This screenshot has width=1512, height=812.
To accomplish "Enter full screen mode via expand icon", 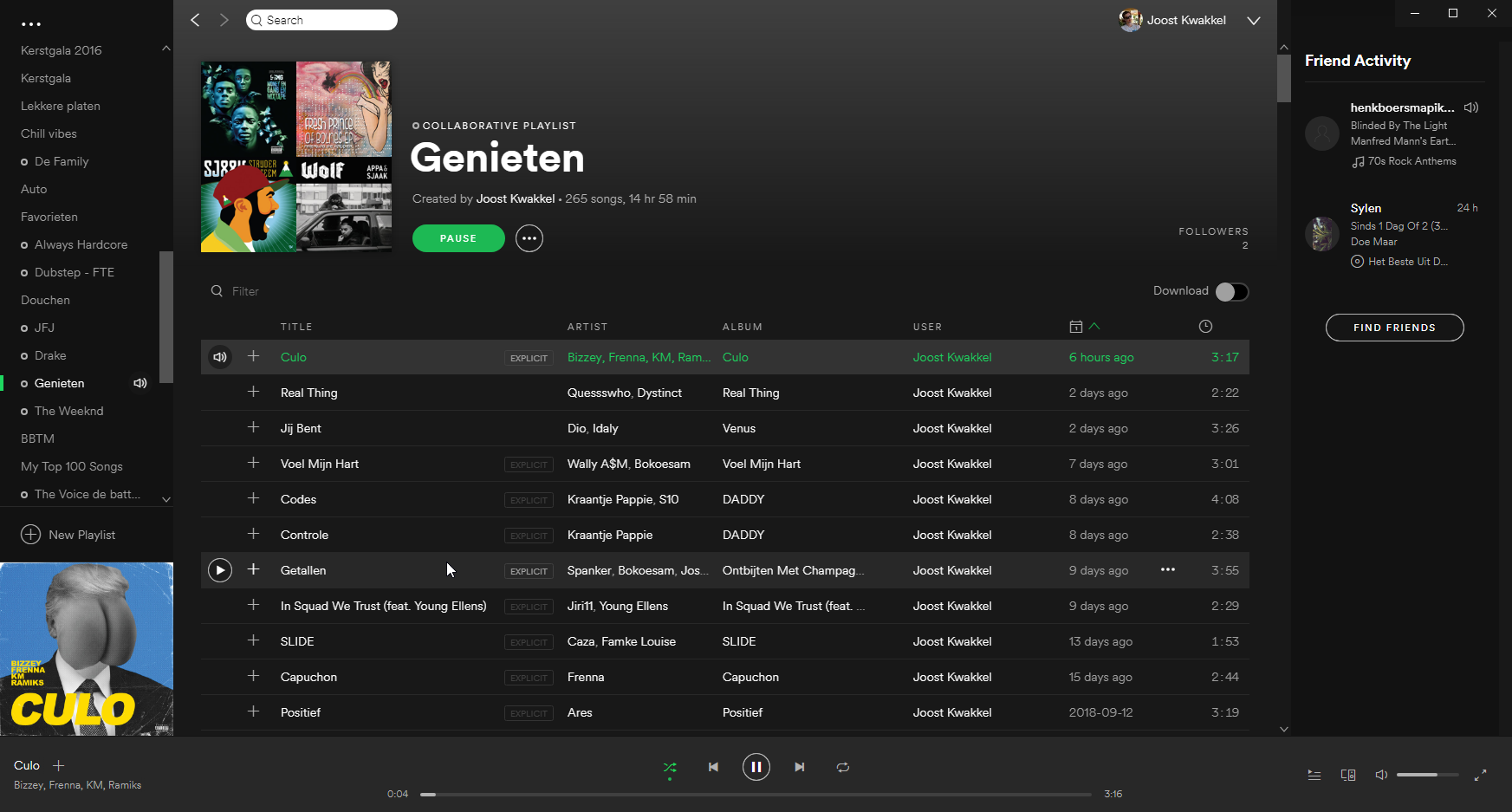I will coord(1480,776).
